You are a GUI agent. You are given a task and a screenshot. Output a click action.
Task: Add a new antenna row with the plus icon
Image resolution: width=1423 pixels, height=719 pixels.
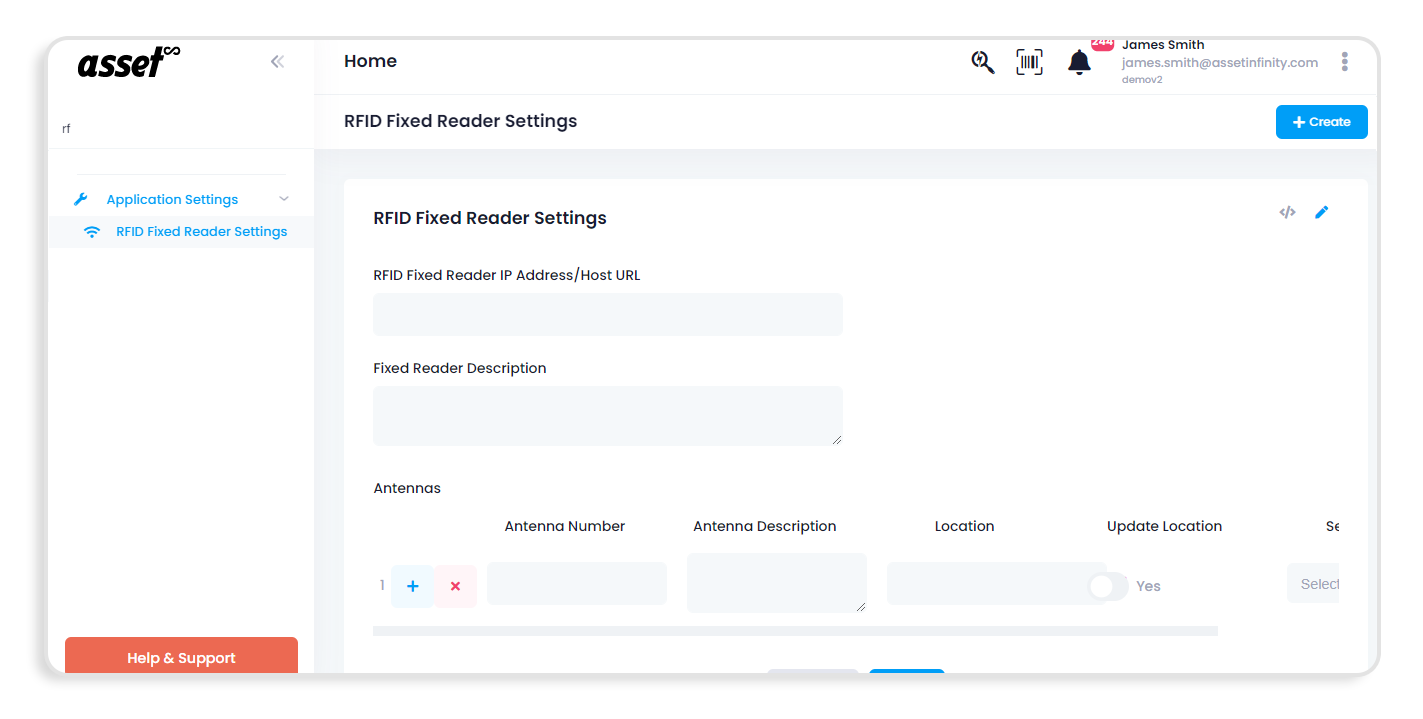pyautogui.click(x=412, y=586)
